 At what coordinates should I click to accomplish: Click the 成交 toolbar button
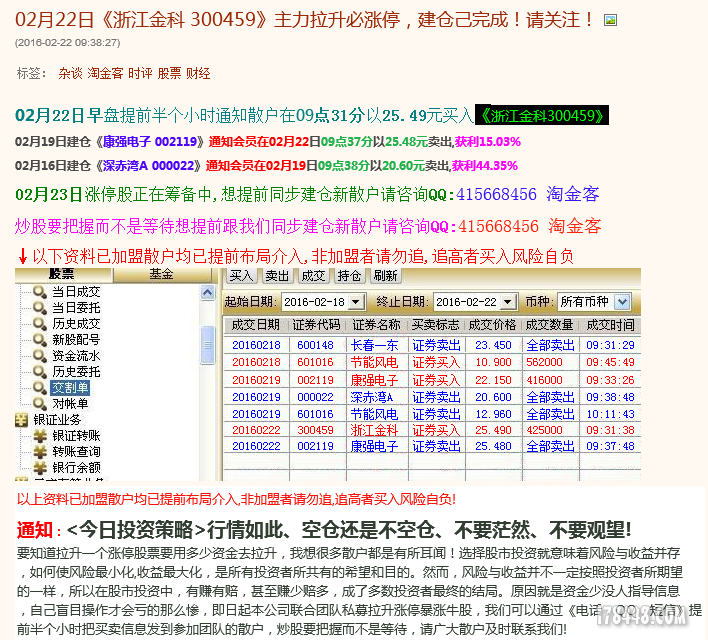pos(313,276)
